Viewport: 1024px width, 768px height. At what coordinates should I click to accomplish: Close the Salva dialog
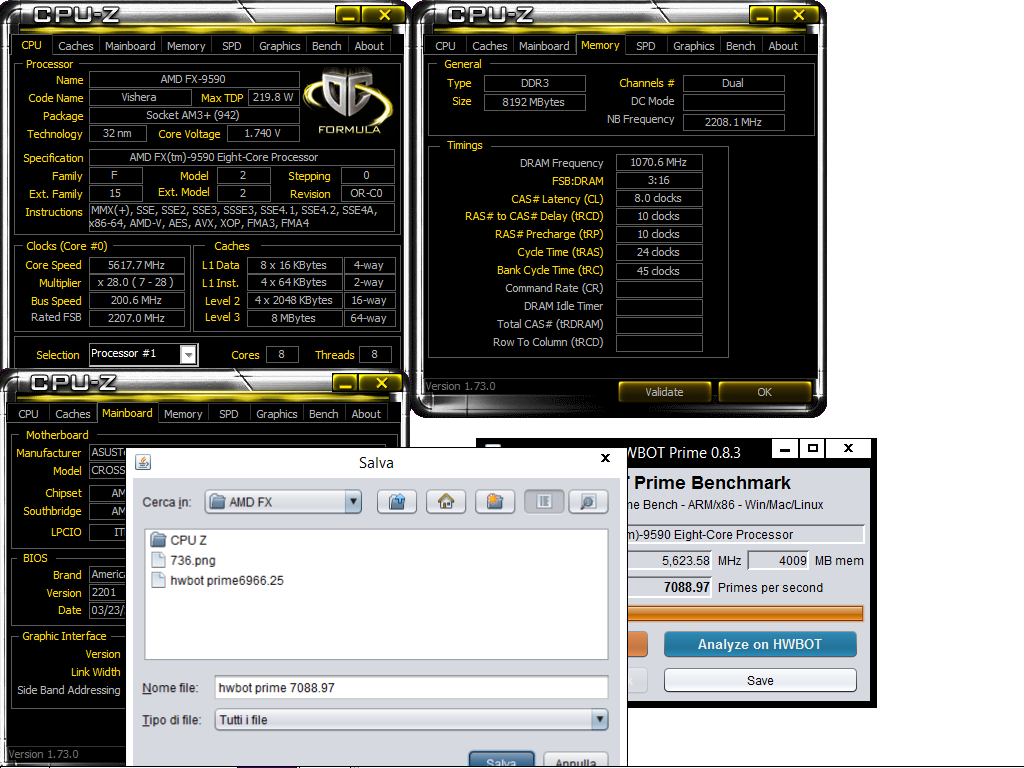click(605, 458)
